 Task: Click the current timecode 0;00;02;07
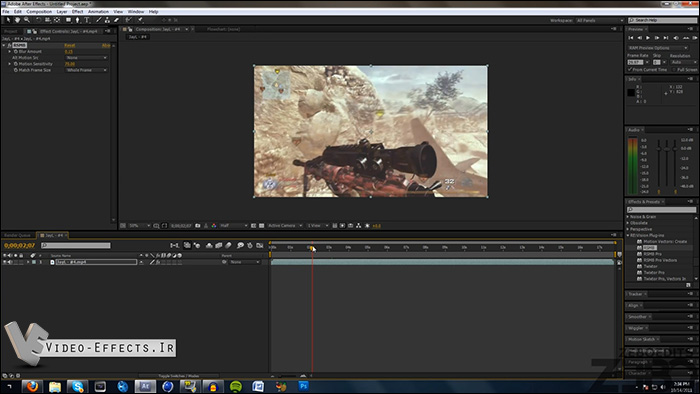click(20, 246)
